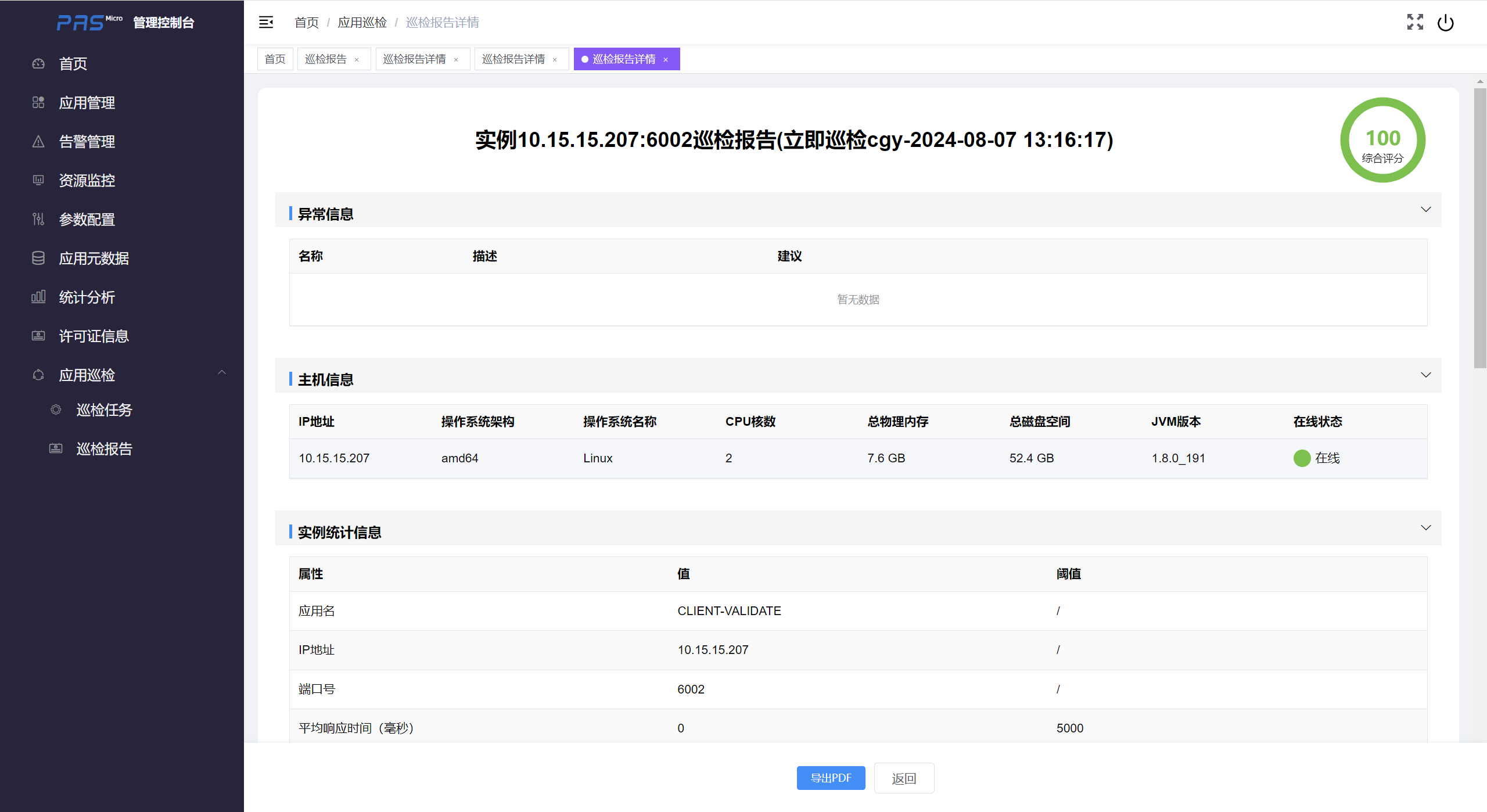This screenshot has height=812, width=1487.
Task: Open 告警管理 warning triangle icon
Action: pyautogui.click(x=38, y=141)
